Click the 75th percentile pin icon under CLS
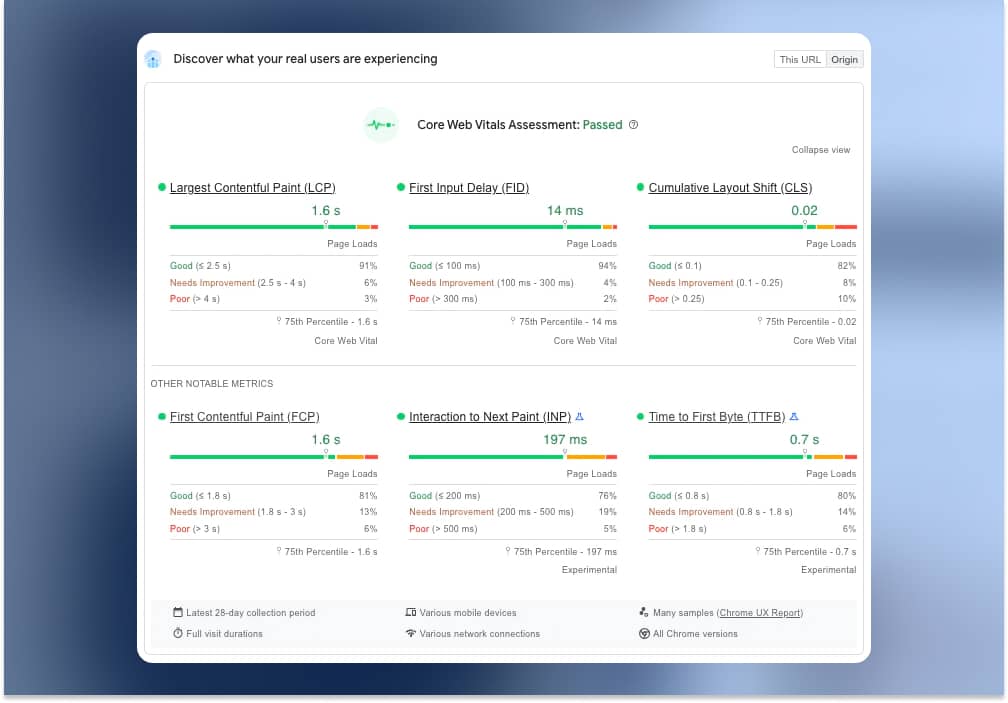The image size is (1008, 703). coord(760,321)
